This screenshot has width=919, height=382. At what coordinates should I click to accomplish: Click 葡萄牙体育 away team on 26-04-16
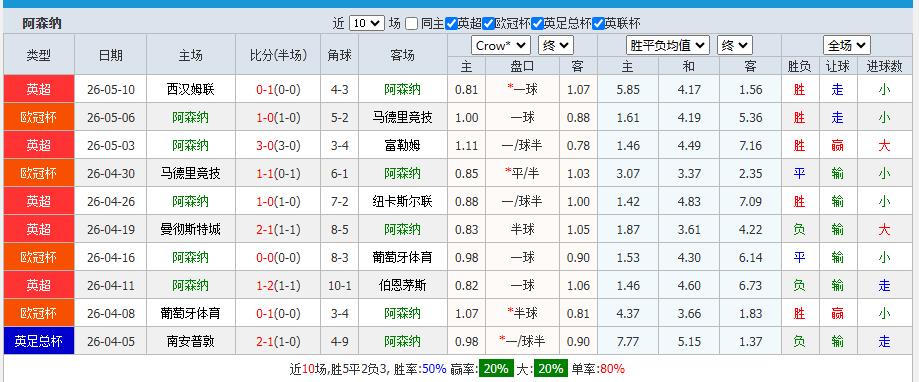coord(403,257)
